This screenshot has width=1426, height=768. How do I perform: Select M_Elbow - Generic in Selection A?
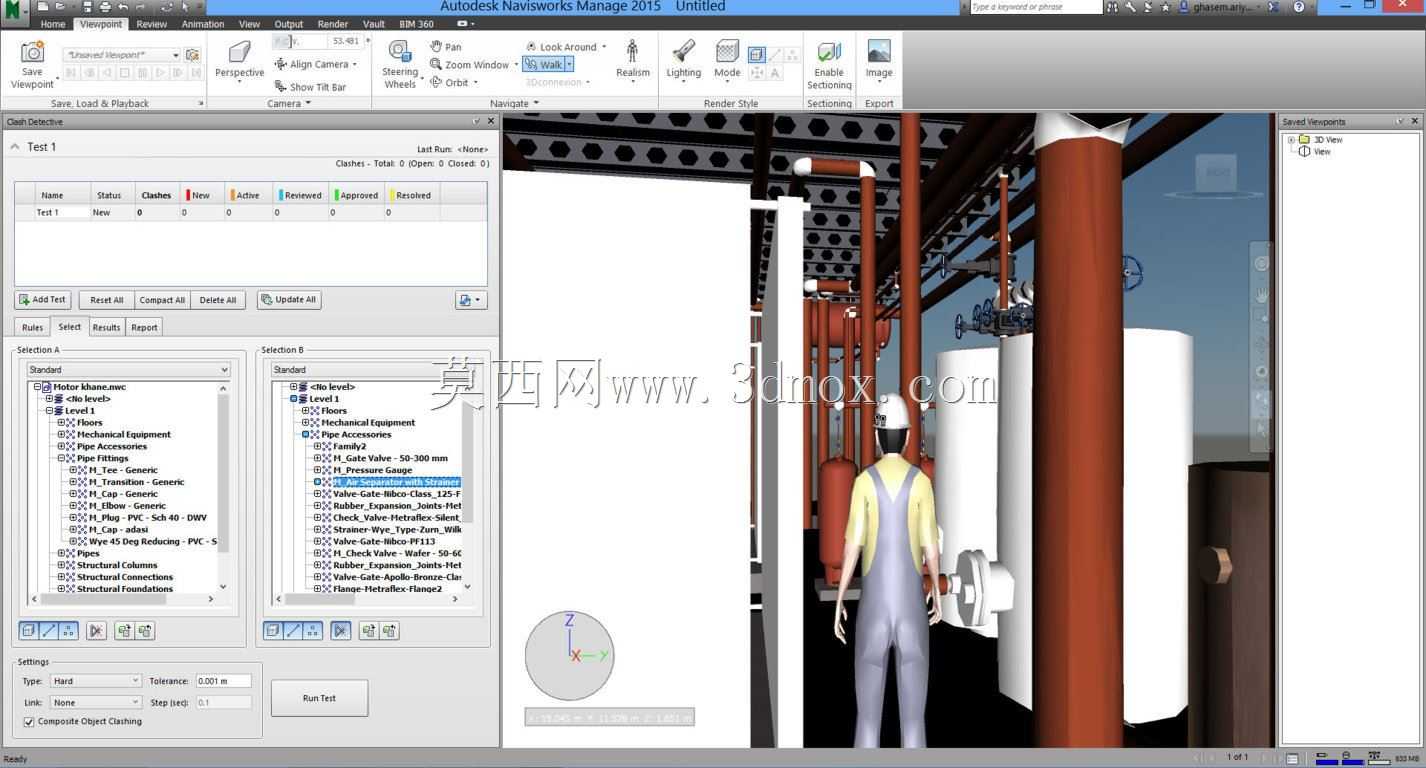point(127,506)
